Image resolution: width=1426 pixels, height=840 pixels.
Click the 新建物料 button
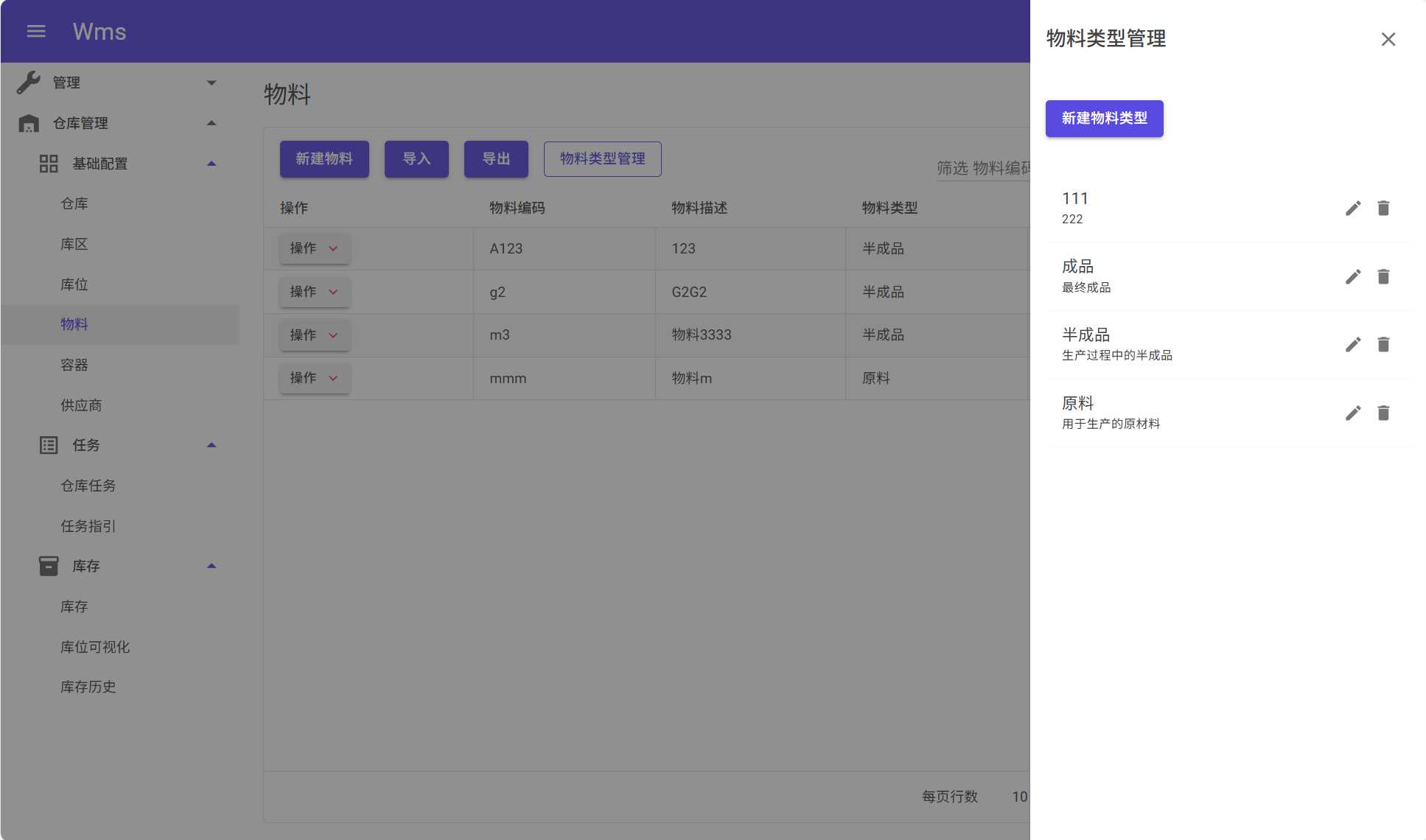(x=324, y=159)
